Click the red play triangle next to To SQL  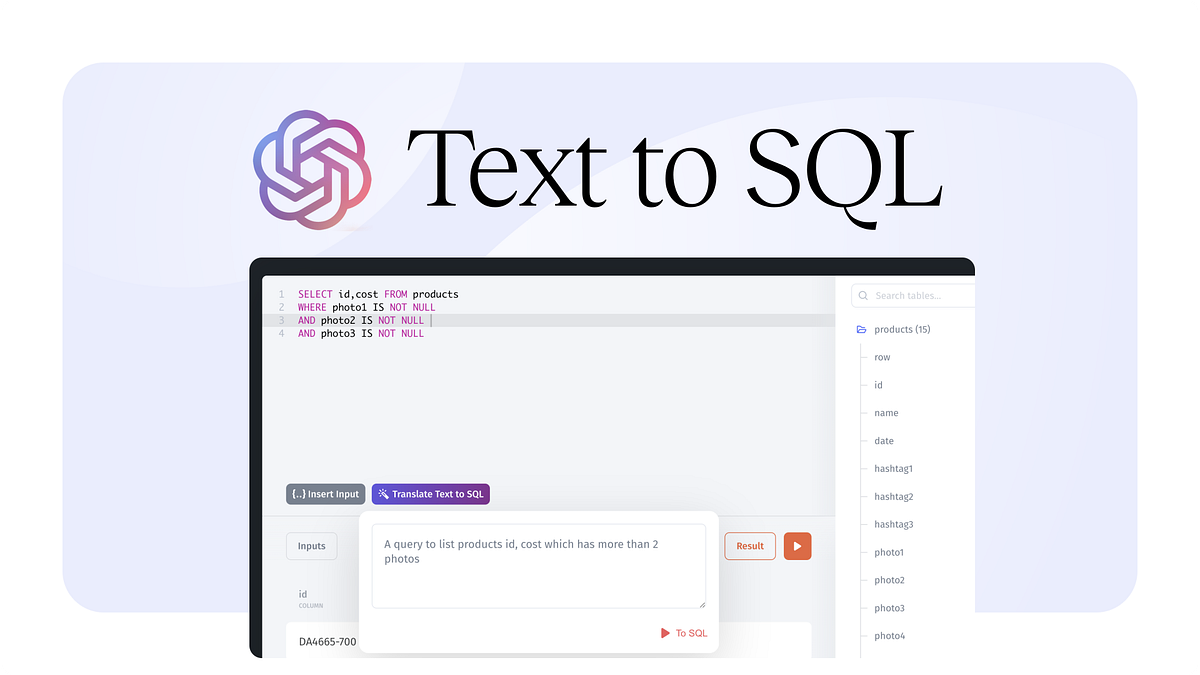[665, 633]
